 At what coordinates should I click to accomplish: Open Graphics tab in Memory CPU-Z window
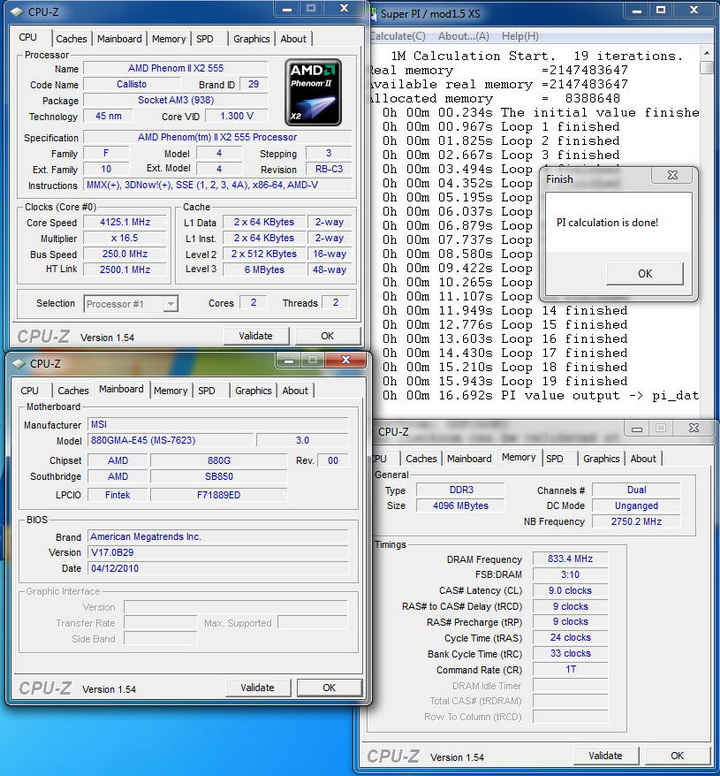(x=601, y=459)
